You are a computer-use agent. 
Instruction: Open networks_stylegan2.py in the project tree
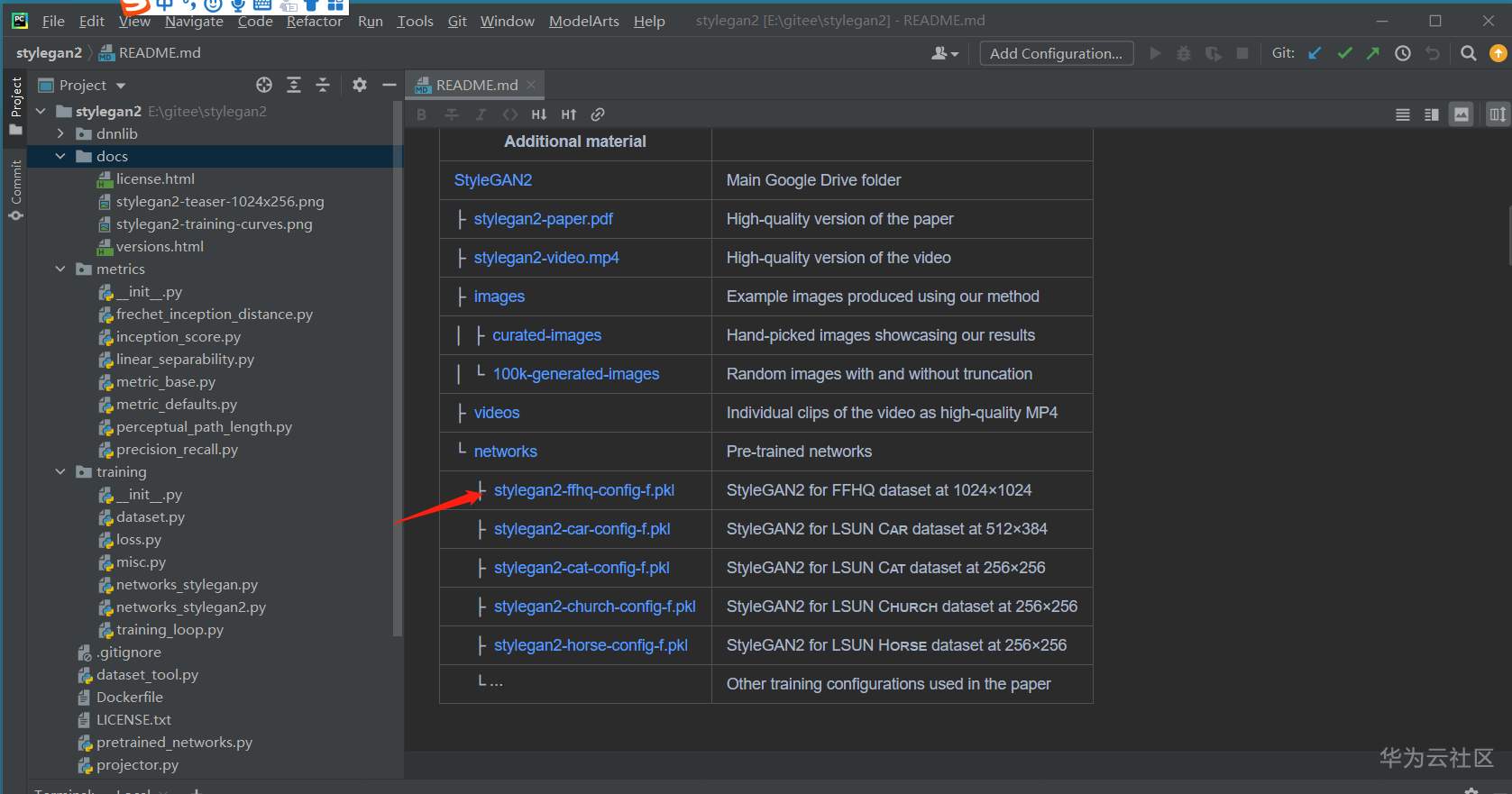[x=190, y=607]
